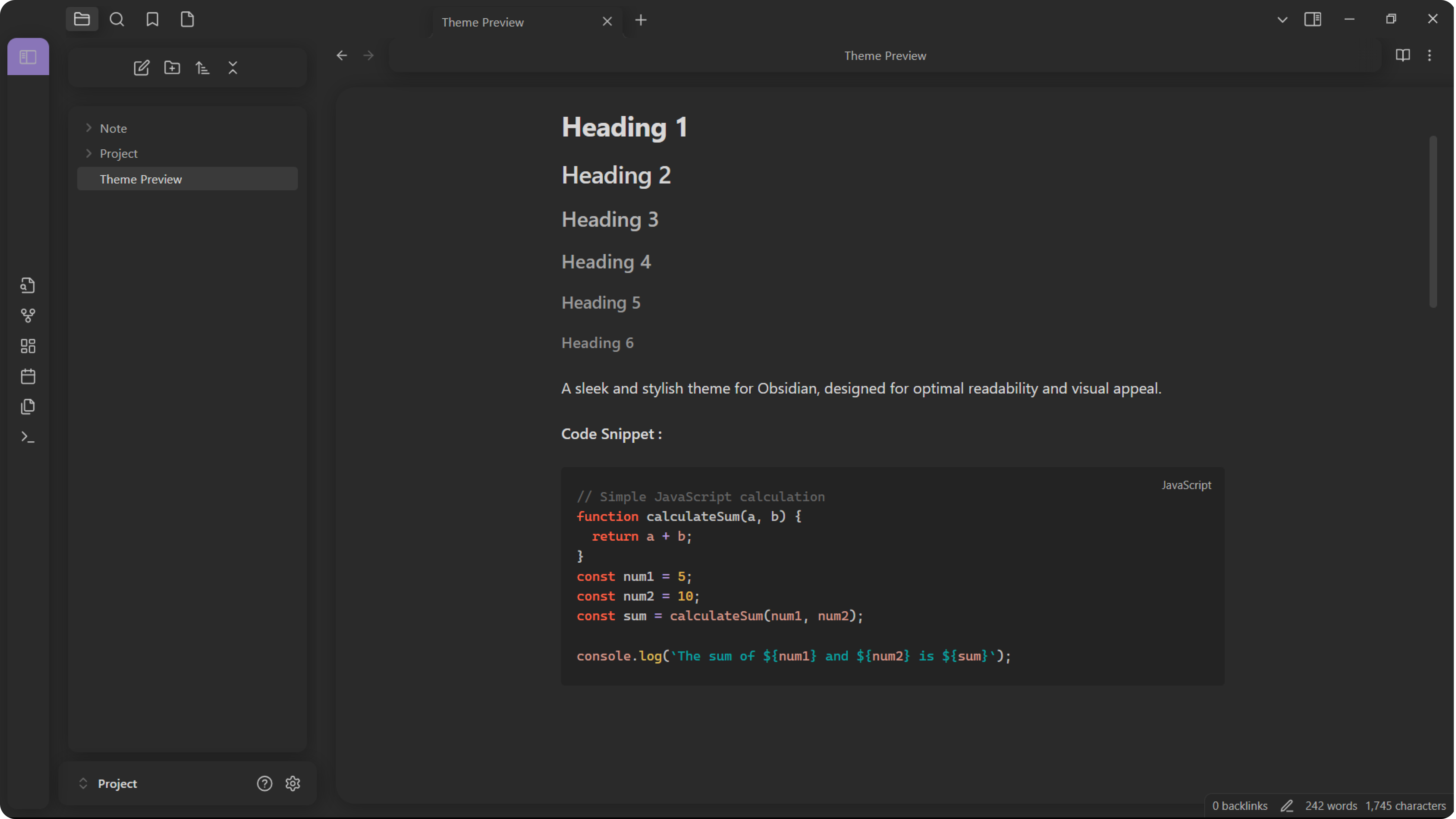Click the 'function calculateSum(a, b)' code line

tap(689, 517)
